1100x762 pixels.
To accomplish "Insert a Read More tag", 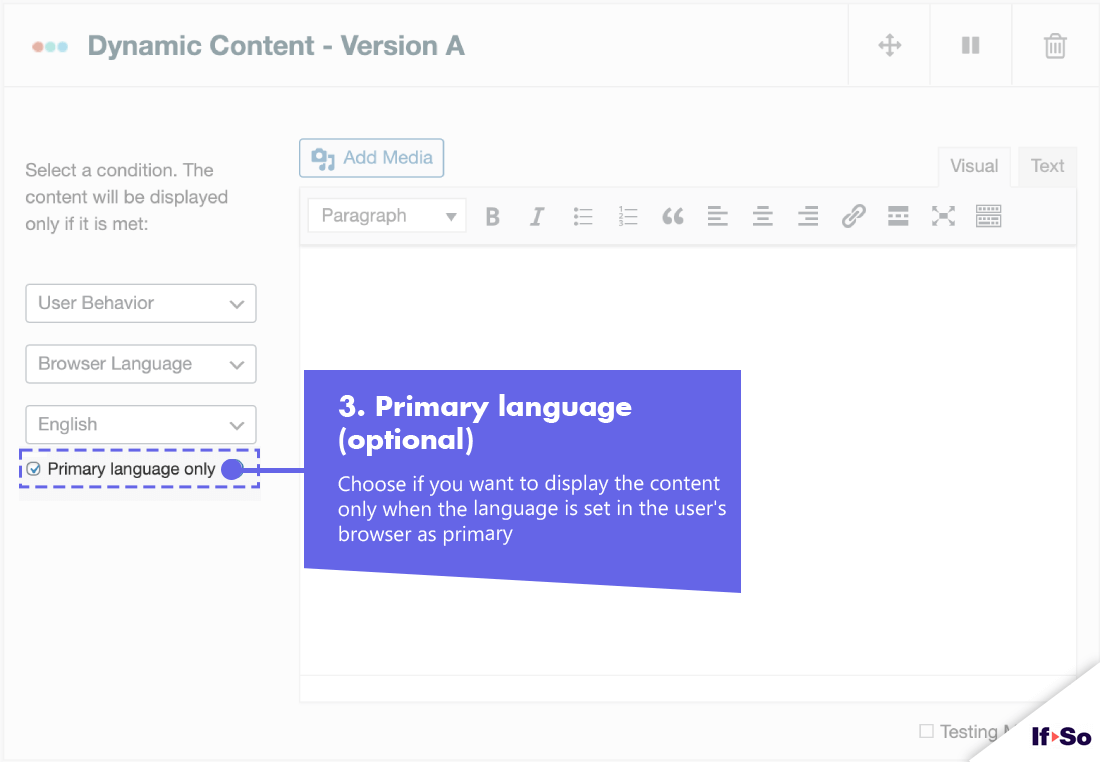I will (898, 216).
